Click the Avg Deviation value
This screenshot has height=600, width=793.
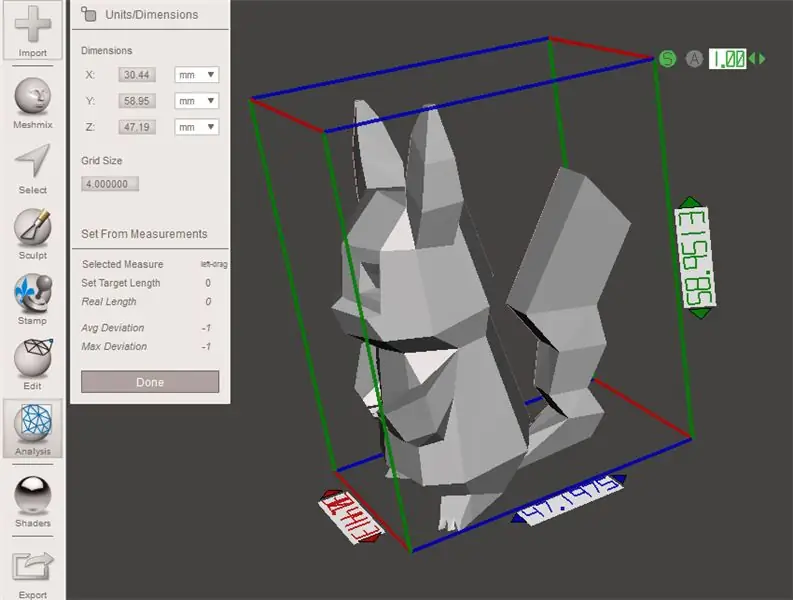coord(206,328)
